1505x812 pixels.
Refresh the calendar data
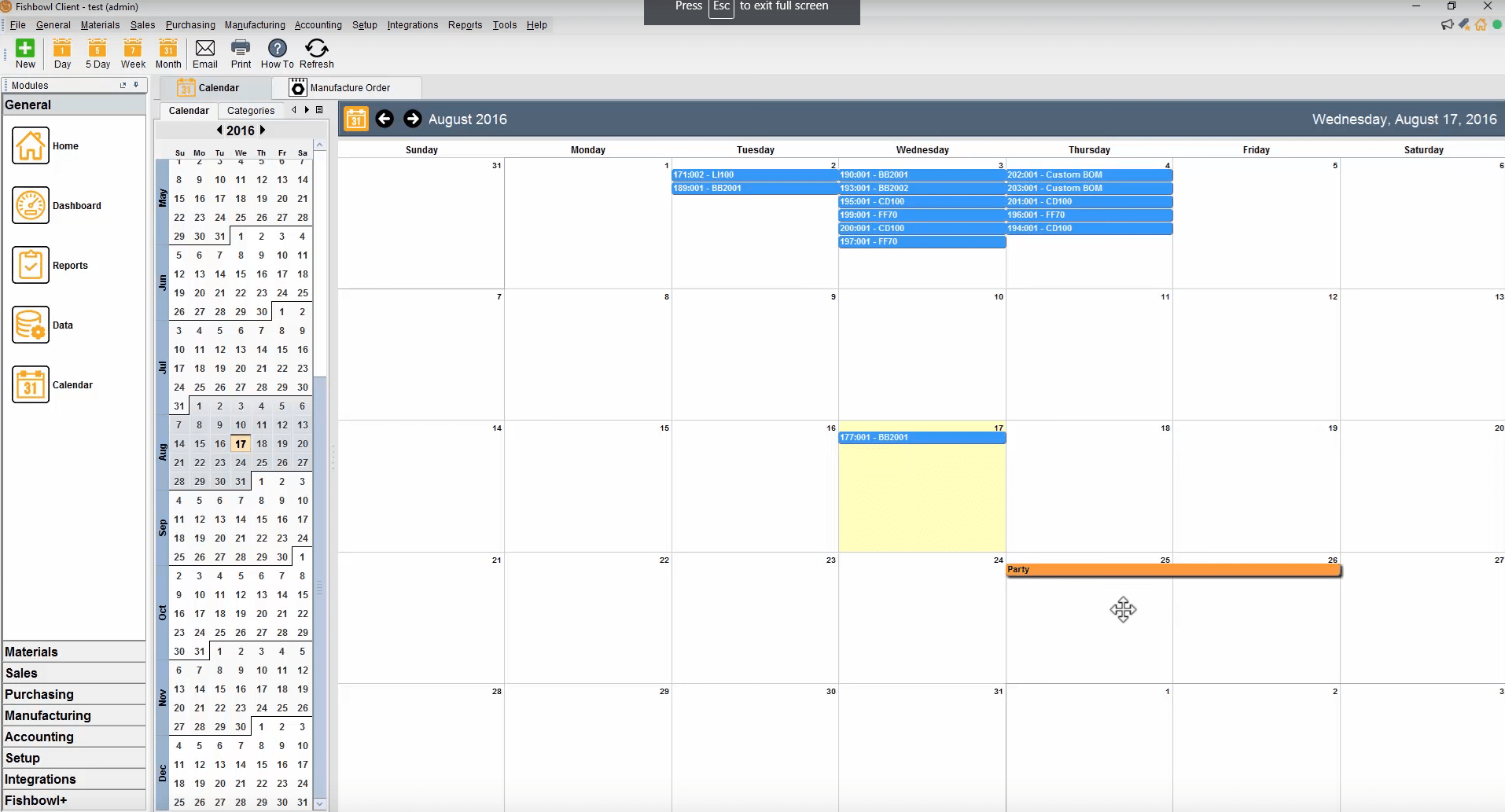tap(316, 53)
